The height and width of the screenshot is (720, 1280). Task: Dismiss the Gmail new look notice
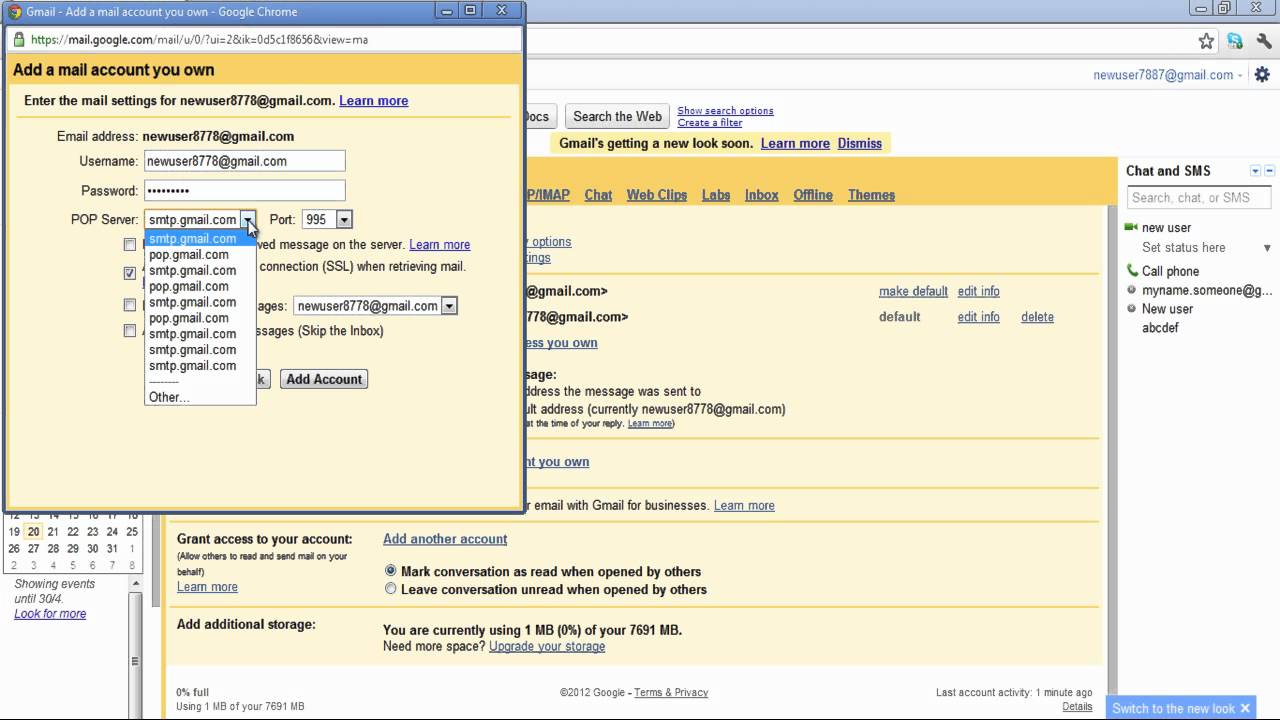(x=860, y=144)
